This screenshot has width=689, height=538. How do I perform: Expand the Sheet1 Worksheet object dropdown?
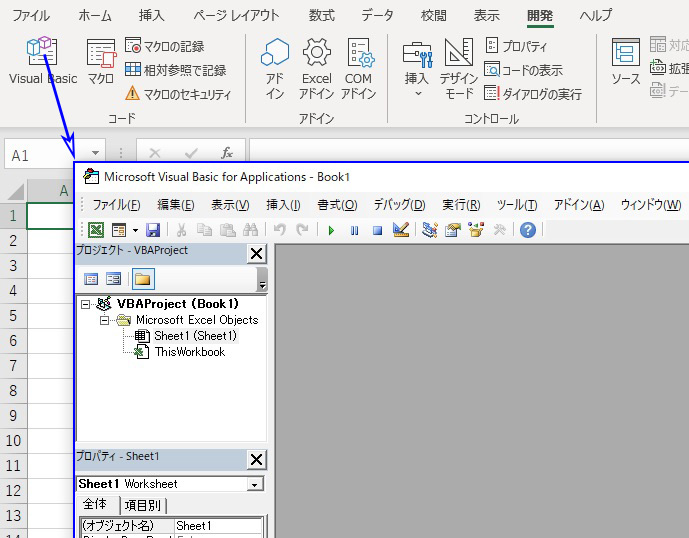[254, 484]
